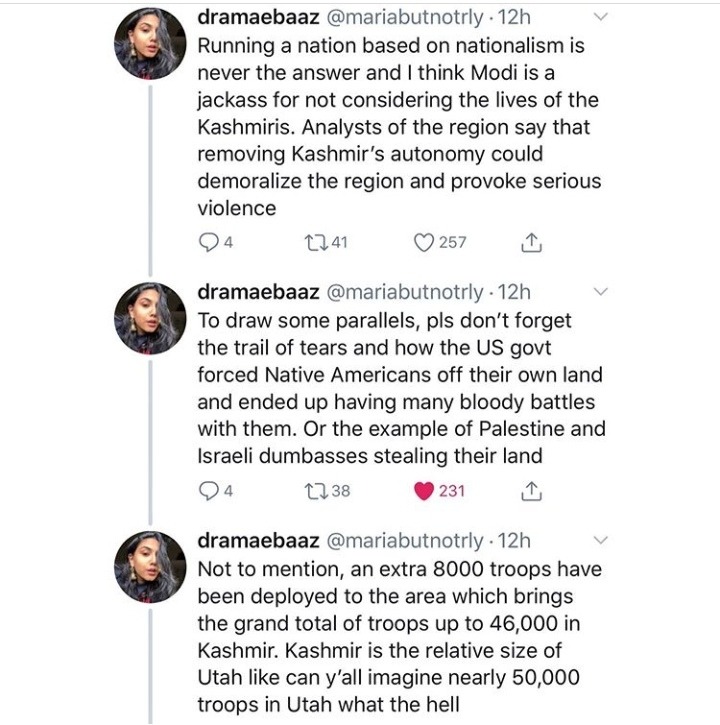
Task: View second tweet's profile avatar
Action: [150, 316]
